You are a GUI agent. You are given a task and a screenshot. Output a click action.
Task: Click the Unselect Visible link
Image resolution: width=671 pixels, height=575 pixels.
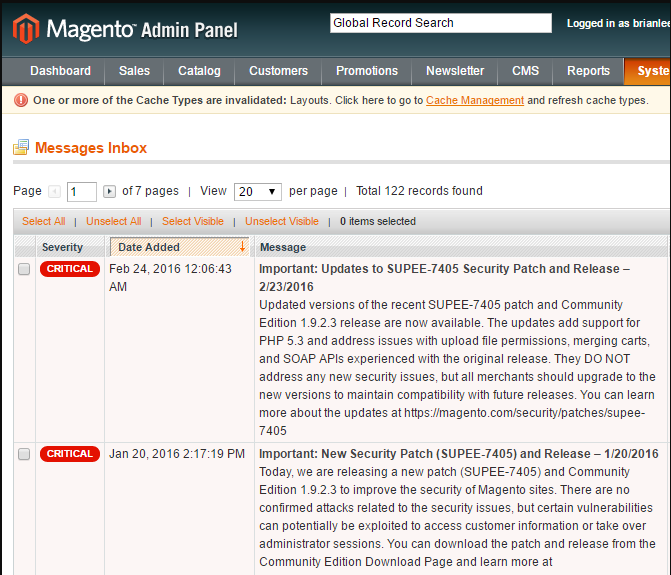pyautogui.click(x=282, y=221)
